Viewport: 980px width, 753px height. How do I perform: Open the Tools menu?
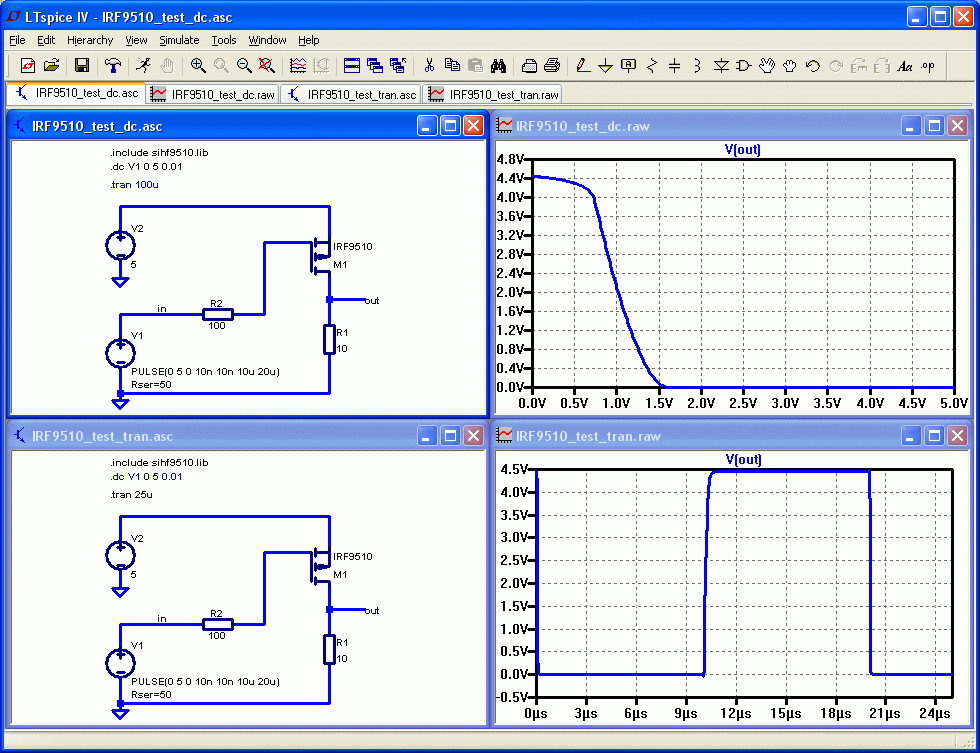[223, 40]
